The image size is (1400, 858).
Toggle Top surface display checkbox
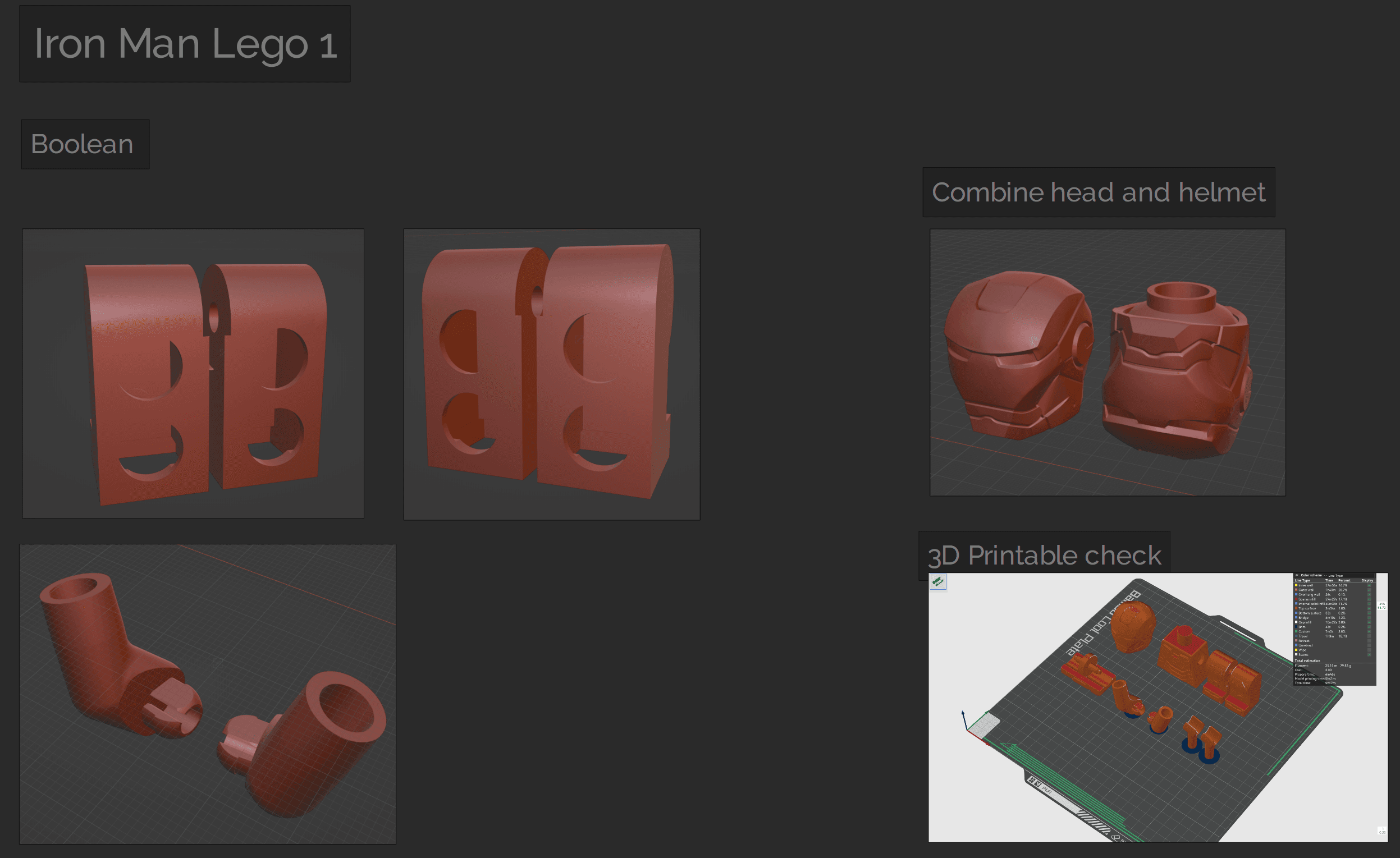tap(1369, 609)
